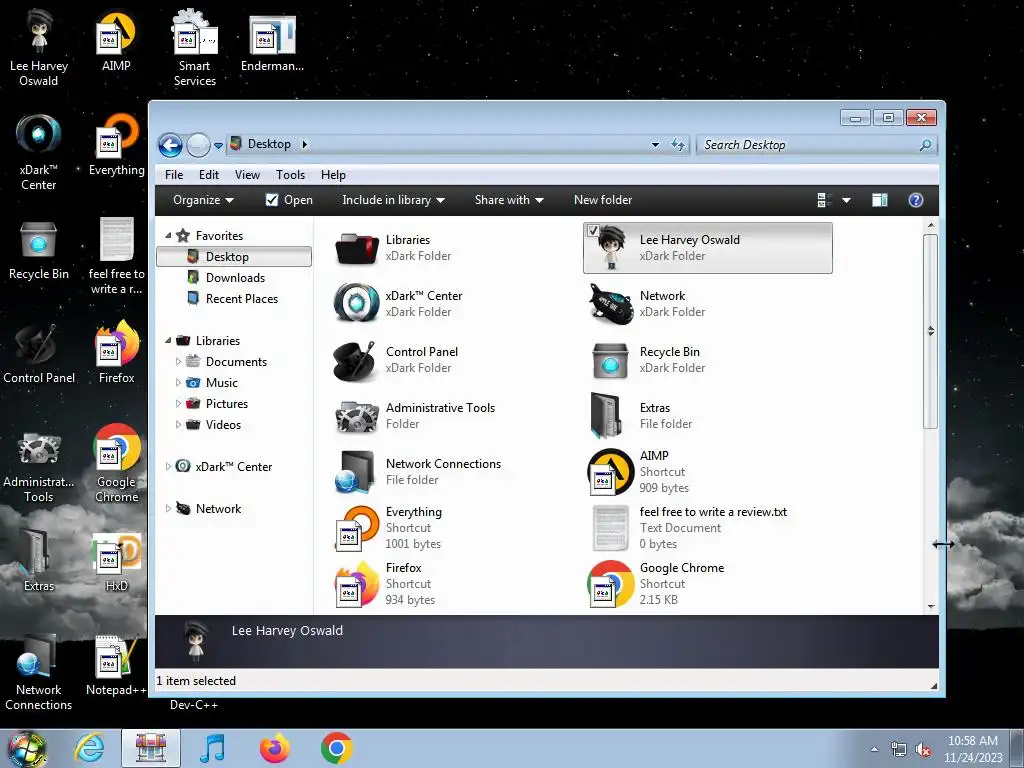Image resolution: width=1024 pixels, height=768 pixels.
Task: Collapse the Favorites tree group
Action: point(168,235)
